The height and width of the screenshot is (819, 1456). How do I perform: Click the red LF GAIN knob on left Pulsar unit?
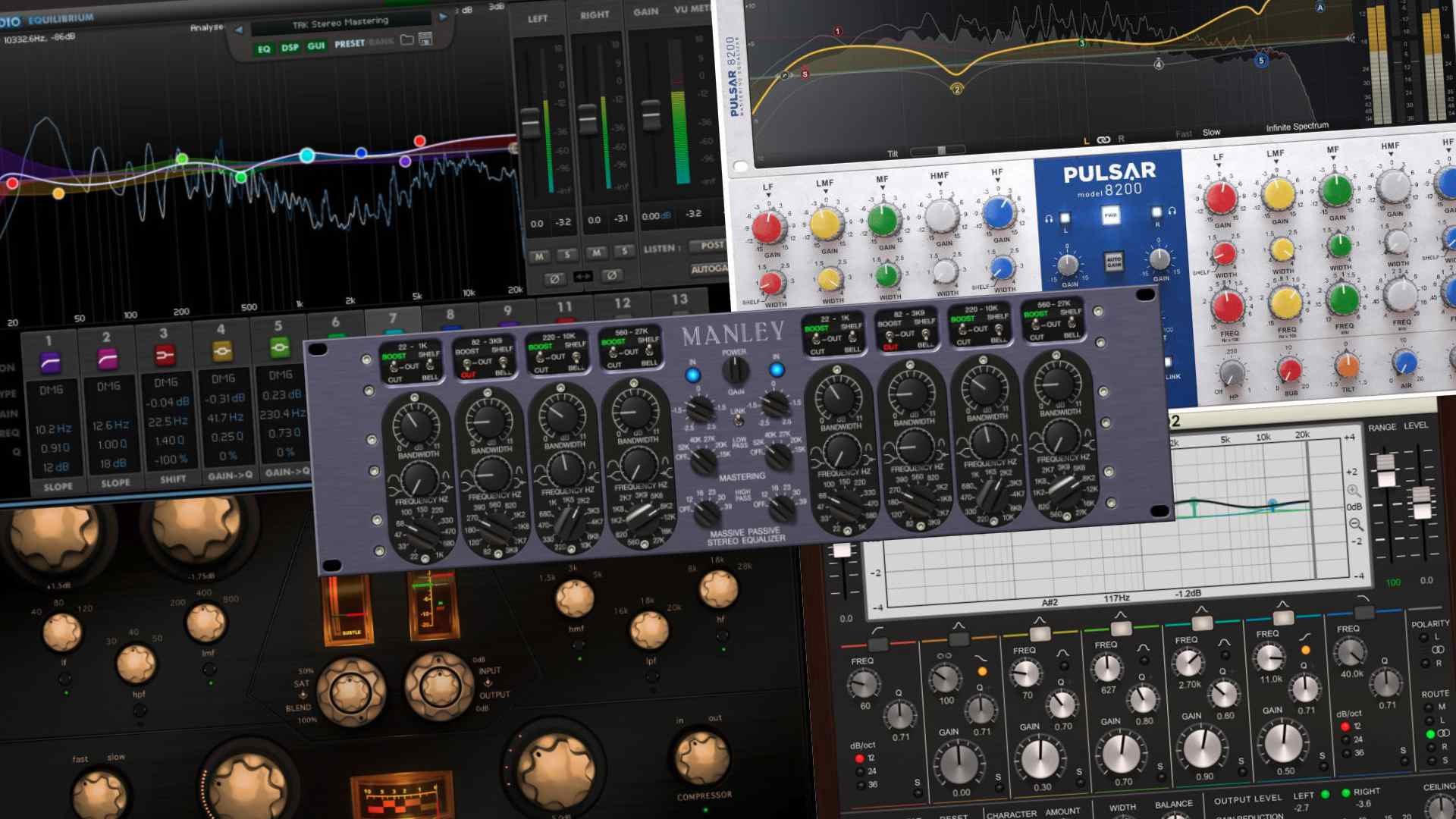click(x=767, y=227)
